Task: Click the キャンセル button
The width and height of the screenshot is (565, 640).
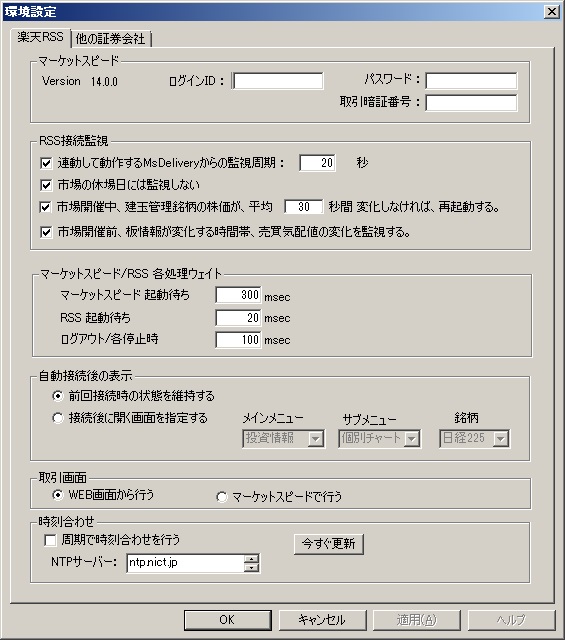Action: click(x=323, y=620)
